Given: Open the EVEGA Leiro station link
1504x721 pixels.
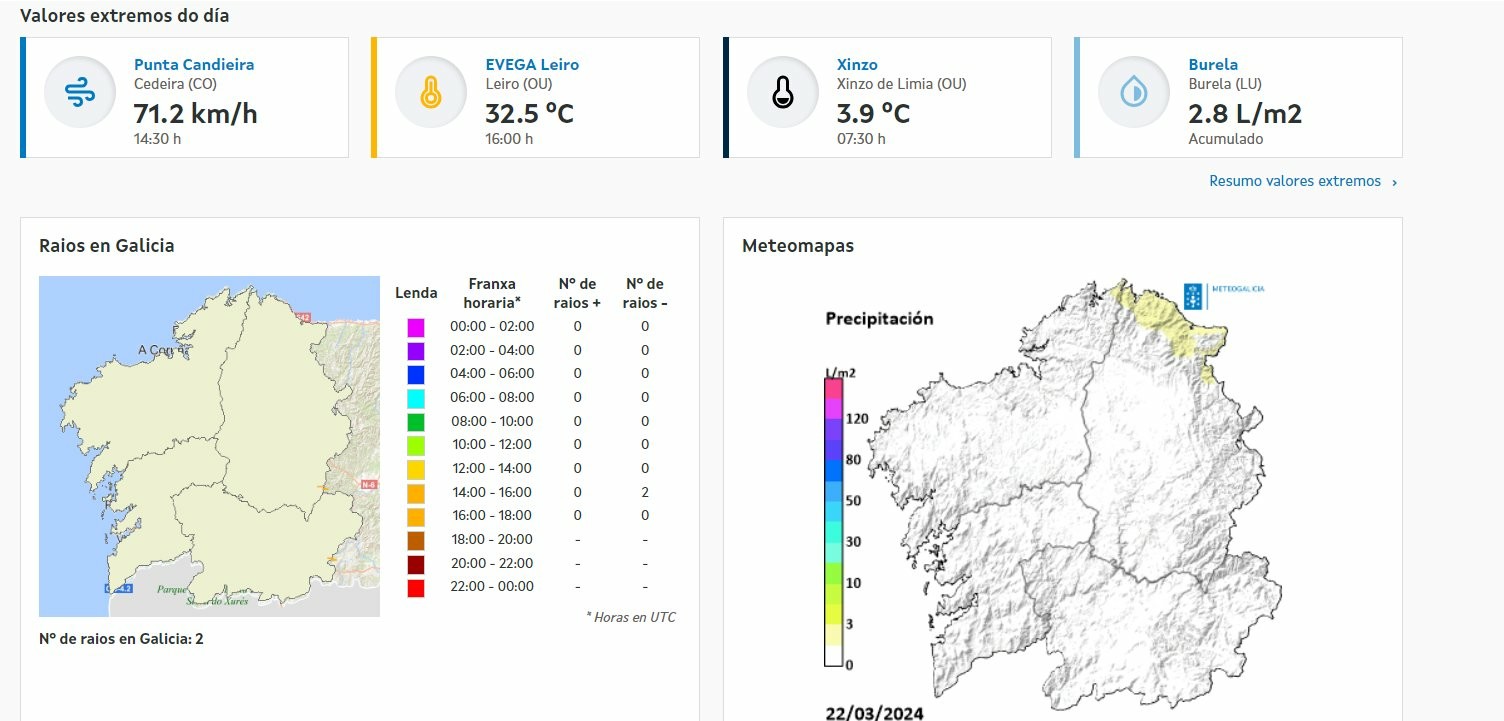Looking at the screenshot, I should point(532,64).
